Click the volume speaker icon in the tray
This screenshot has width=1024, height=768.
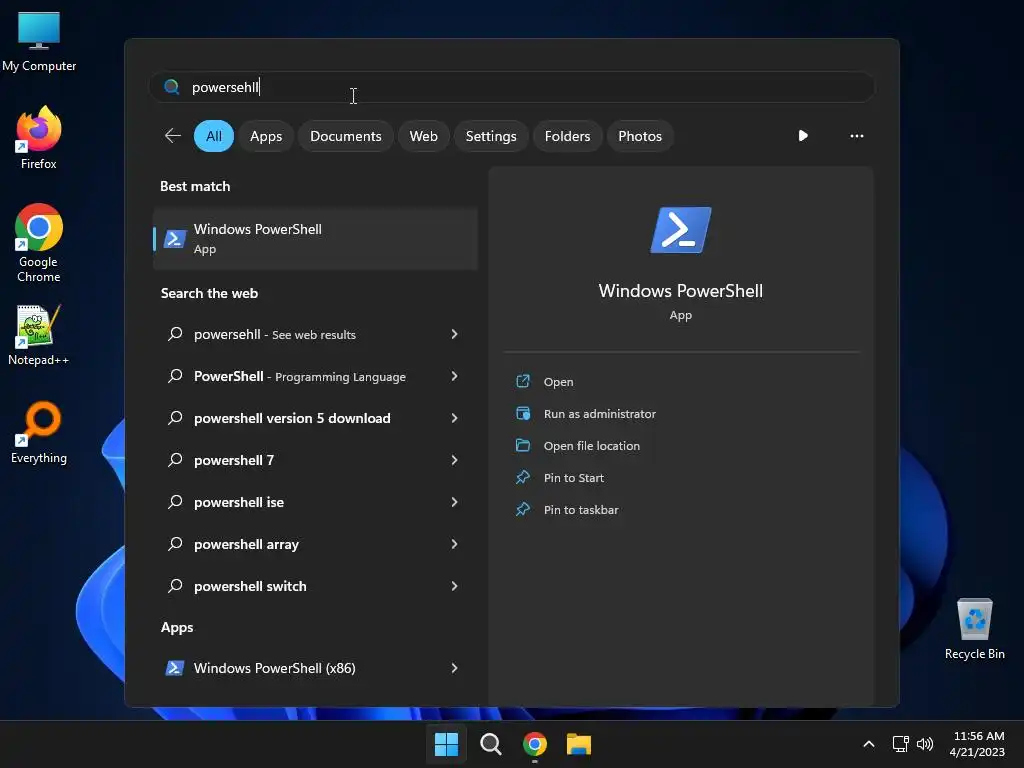pos(925,744)
